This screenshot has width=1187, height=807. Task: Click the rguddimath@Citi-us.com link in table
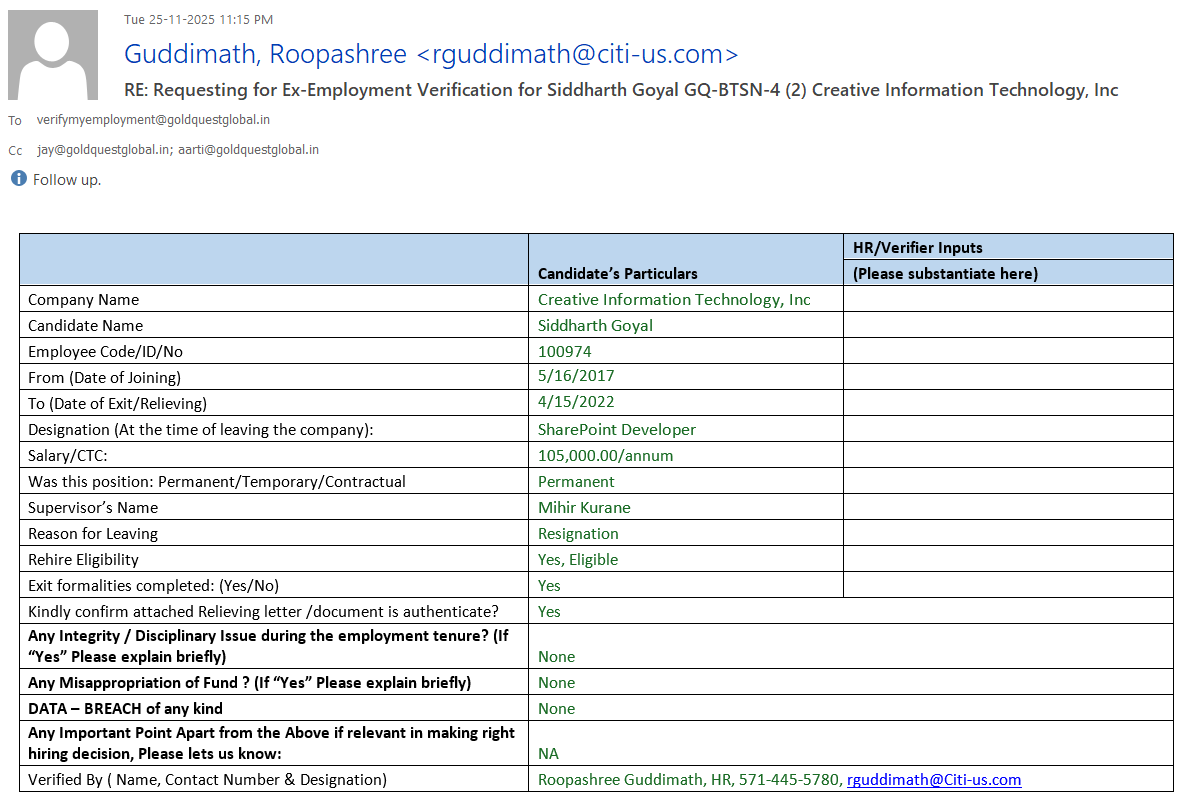[934, 780]
